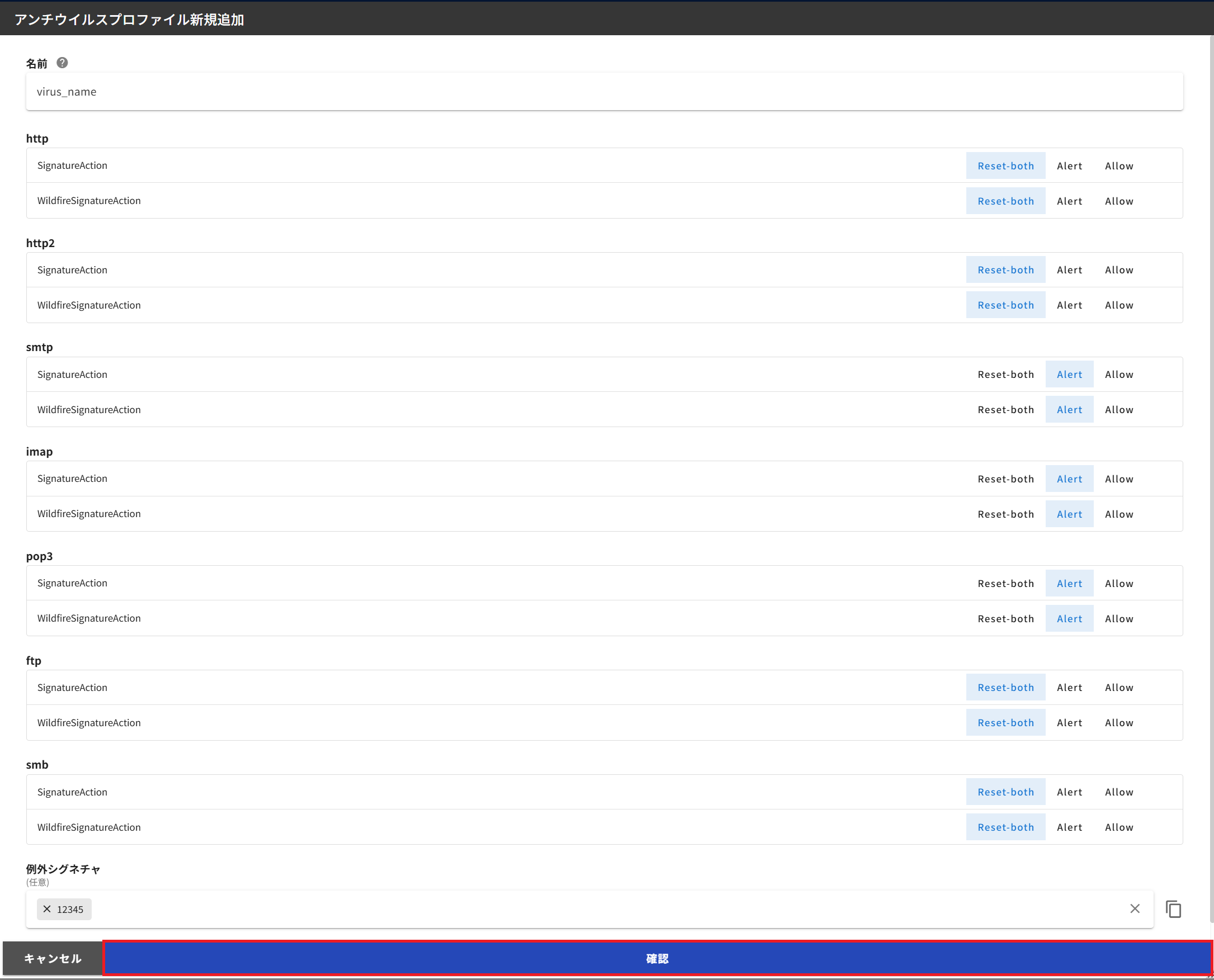Click the キャンセル cancel button
The height and width of the screenshot is (980, 1214).
click(x=51, y=958)
